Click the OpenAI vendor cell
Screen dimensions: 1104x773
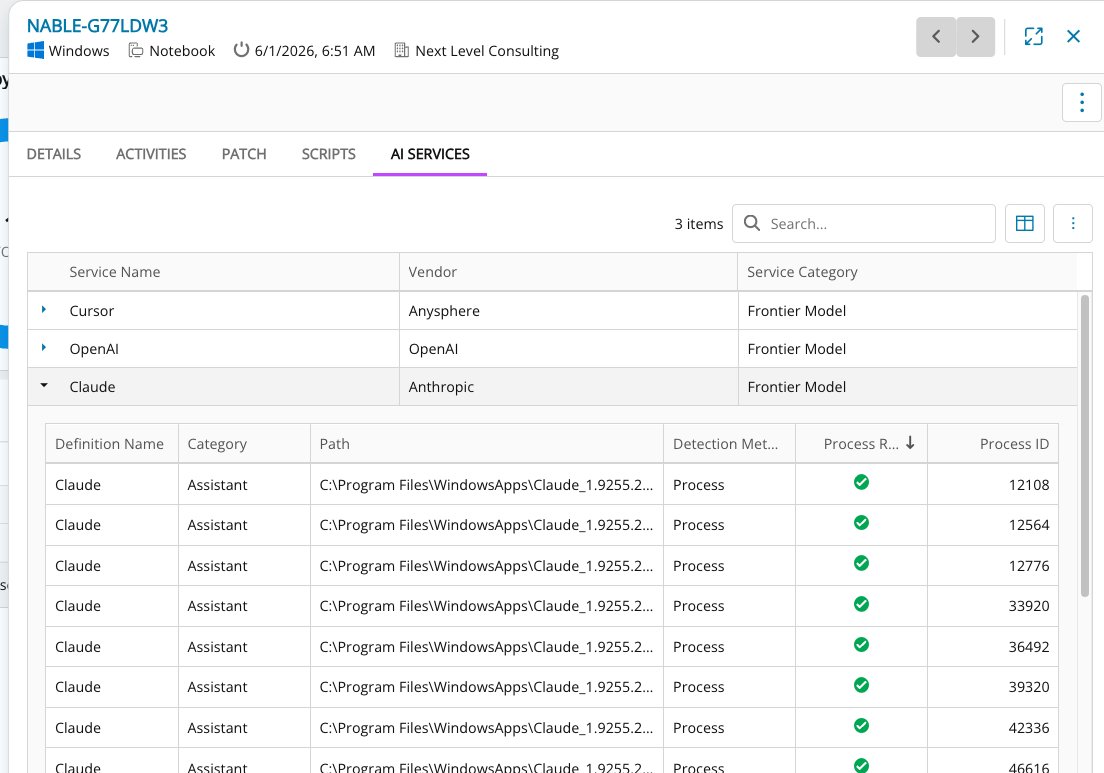click(568, 348)
